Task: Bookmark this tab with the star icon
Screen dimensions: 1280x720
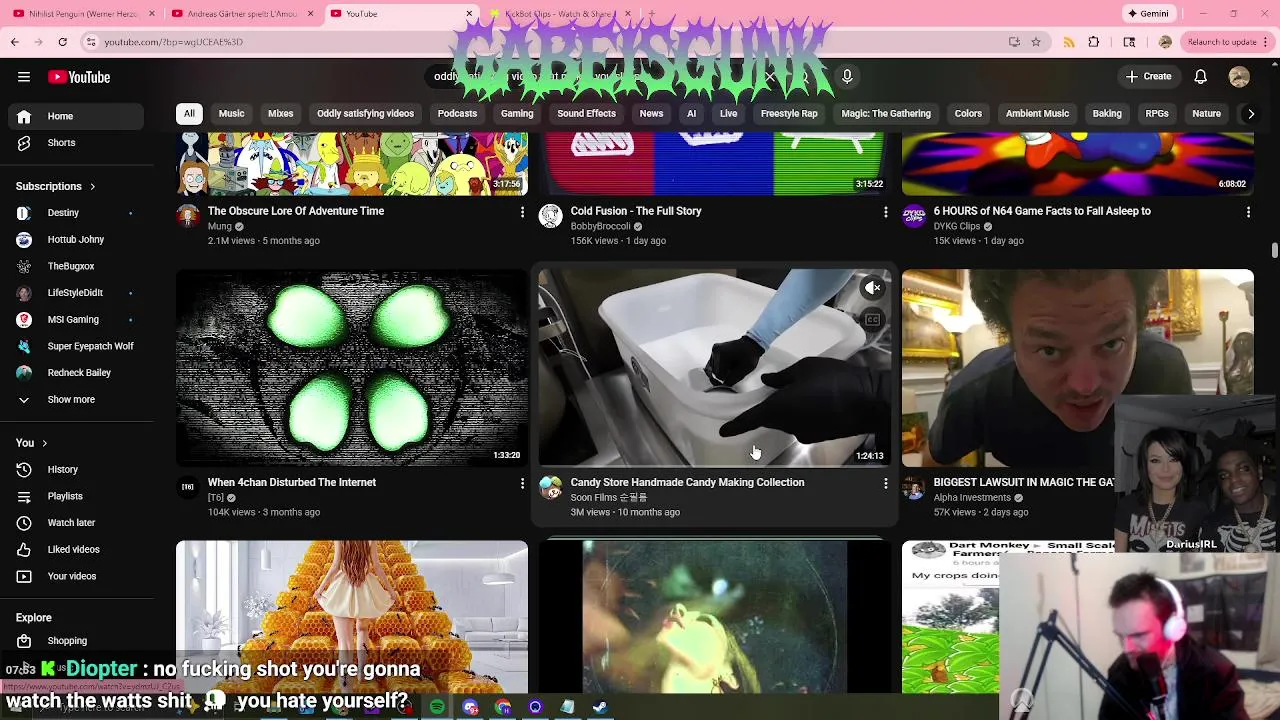Action: 1036,42
